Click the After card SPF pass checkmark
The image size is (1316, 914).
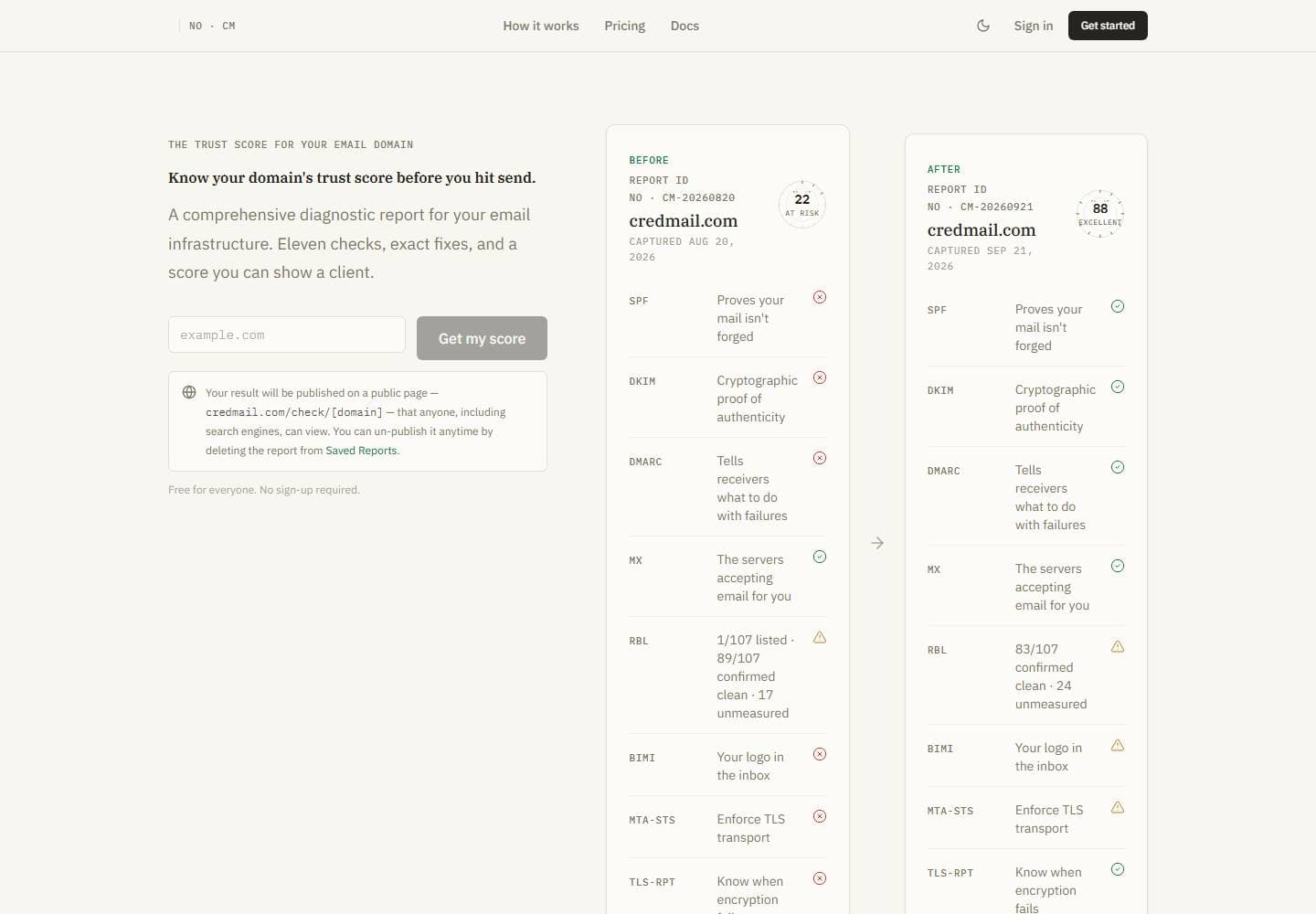(1118, 306)
